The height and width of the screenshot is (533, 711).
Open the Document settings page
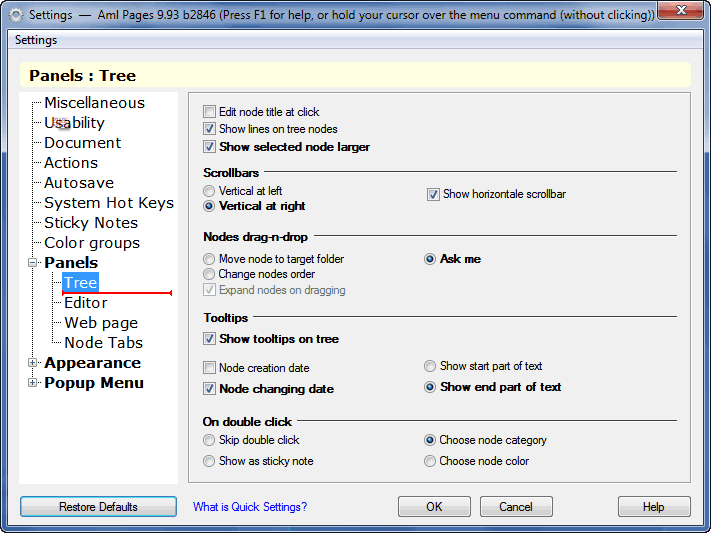pos(83,143)
